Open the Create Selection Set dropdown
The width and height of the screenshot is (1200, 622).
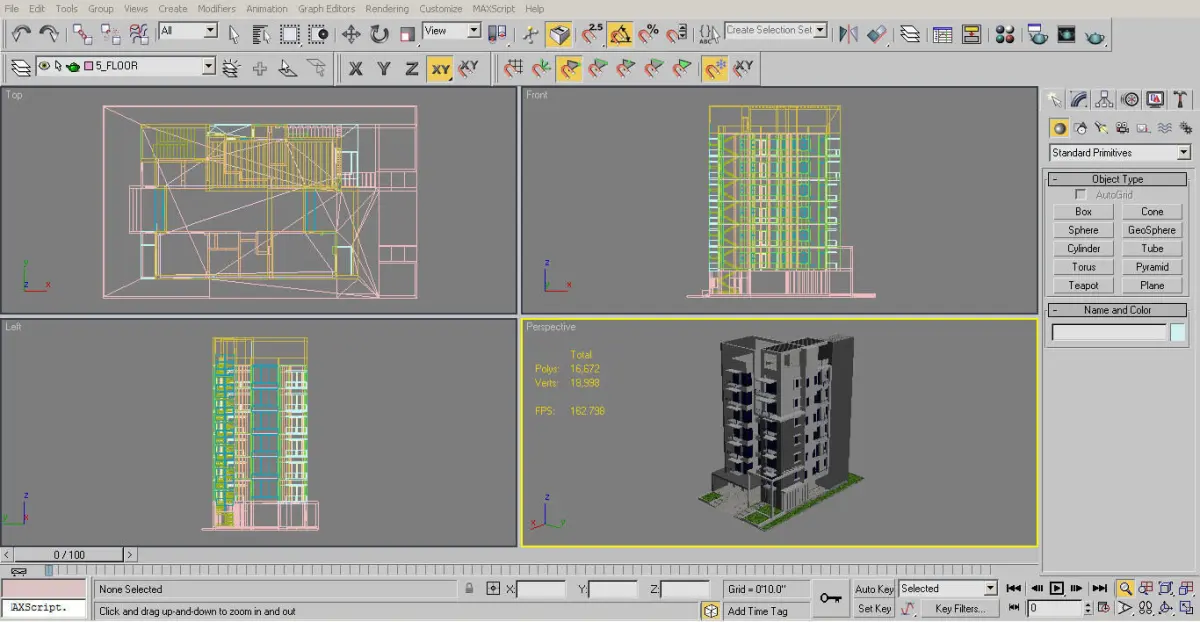point(776,30)
